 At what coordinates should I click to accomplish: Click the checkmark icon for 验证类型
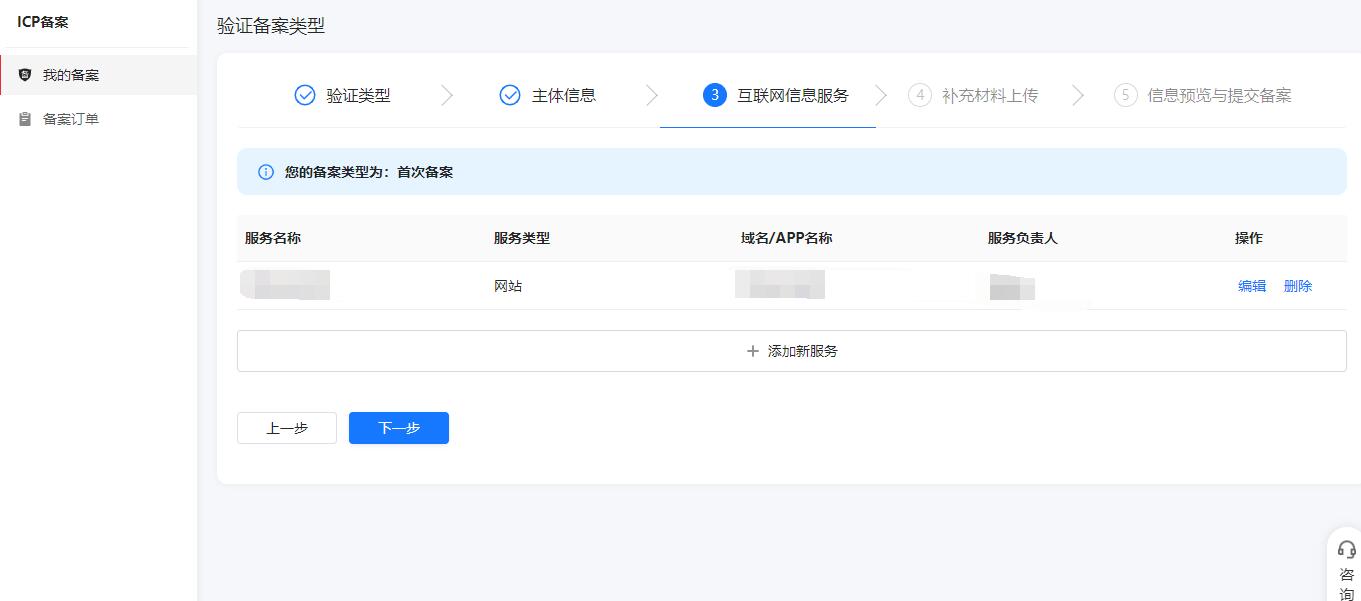tap(305, 95)
